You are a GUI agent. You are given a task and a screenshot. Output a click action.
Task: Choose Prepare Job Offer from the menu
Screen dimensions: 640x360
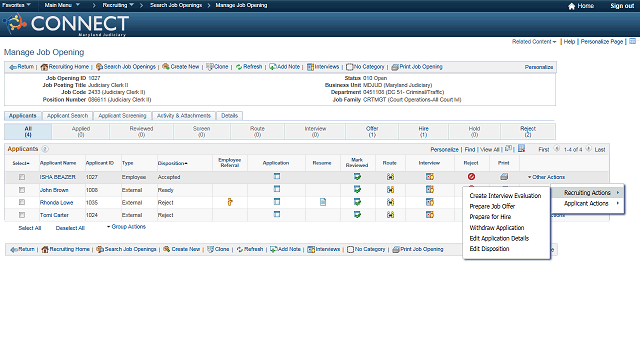(492, 206)
